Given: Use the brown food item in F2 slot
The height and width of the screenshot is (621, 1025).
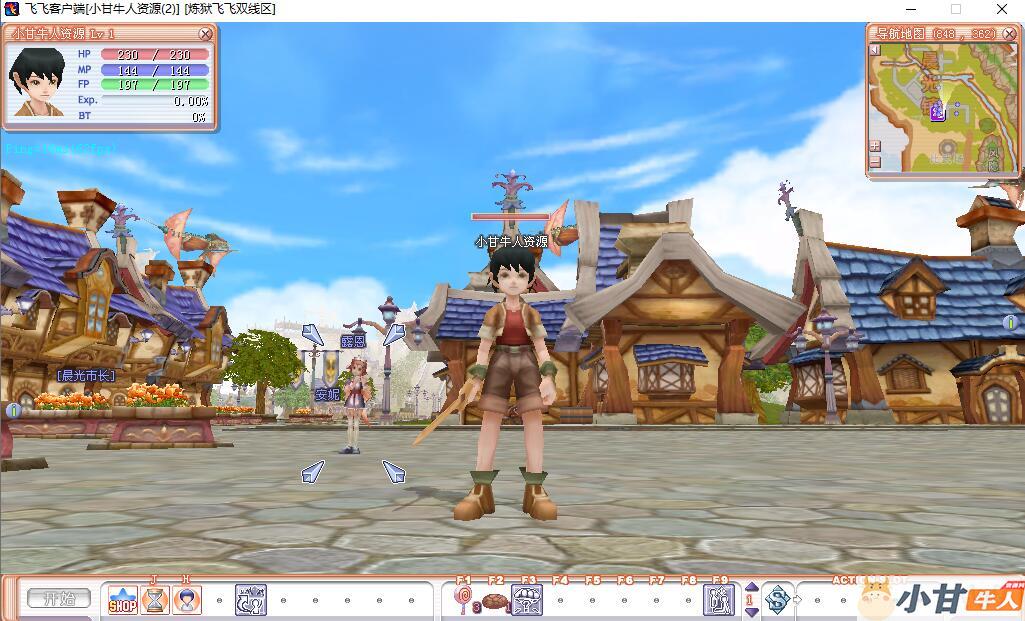Looking at the screenshot, I should (x=495, y=600).
